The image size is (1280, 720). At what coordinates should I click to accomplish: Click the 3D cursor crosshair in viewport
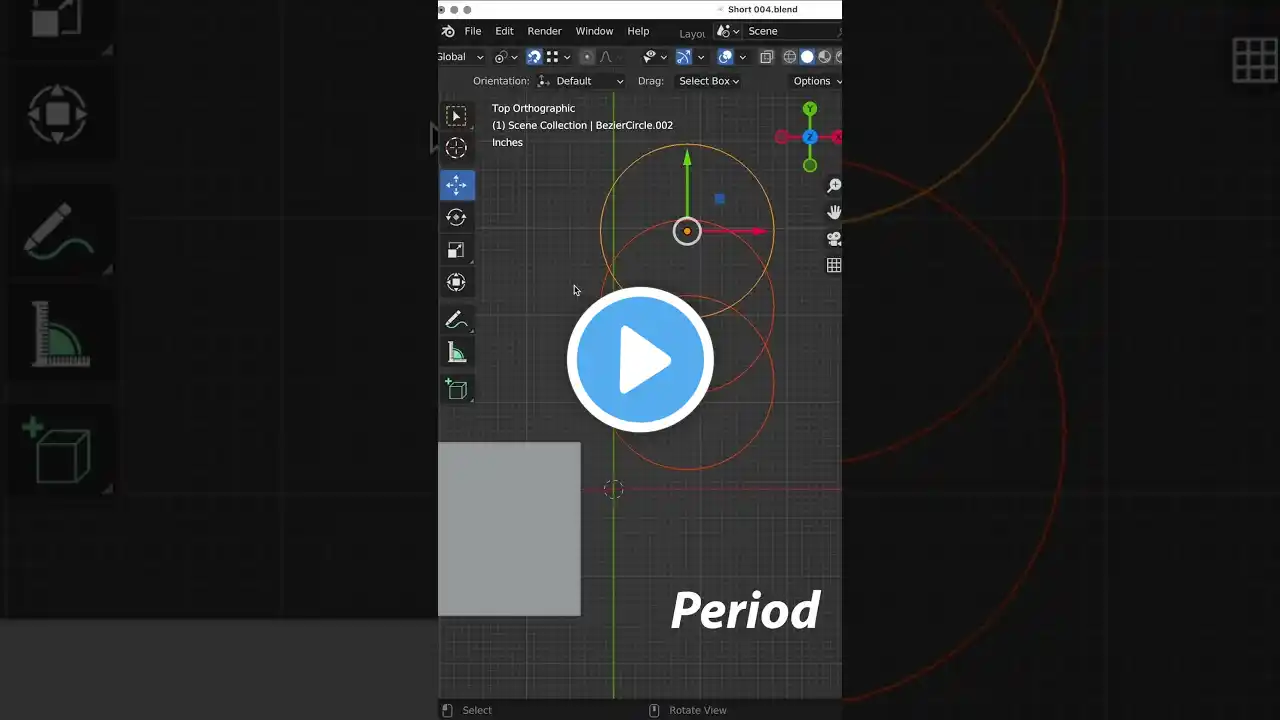[613, 489]
